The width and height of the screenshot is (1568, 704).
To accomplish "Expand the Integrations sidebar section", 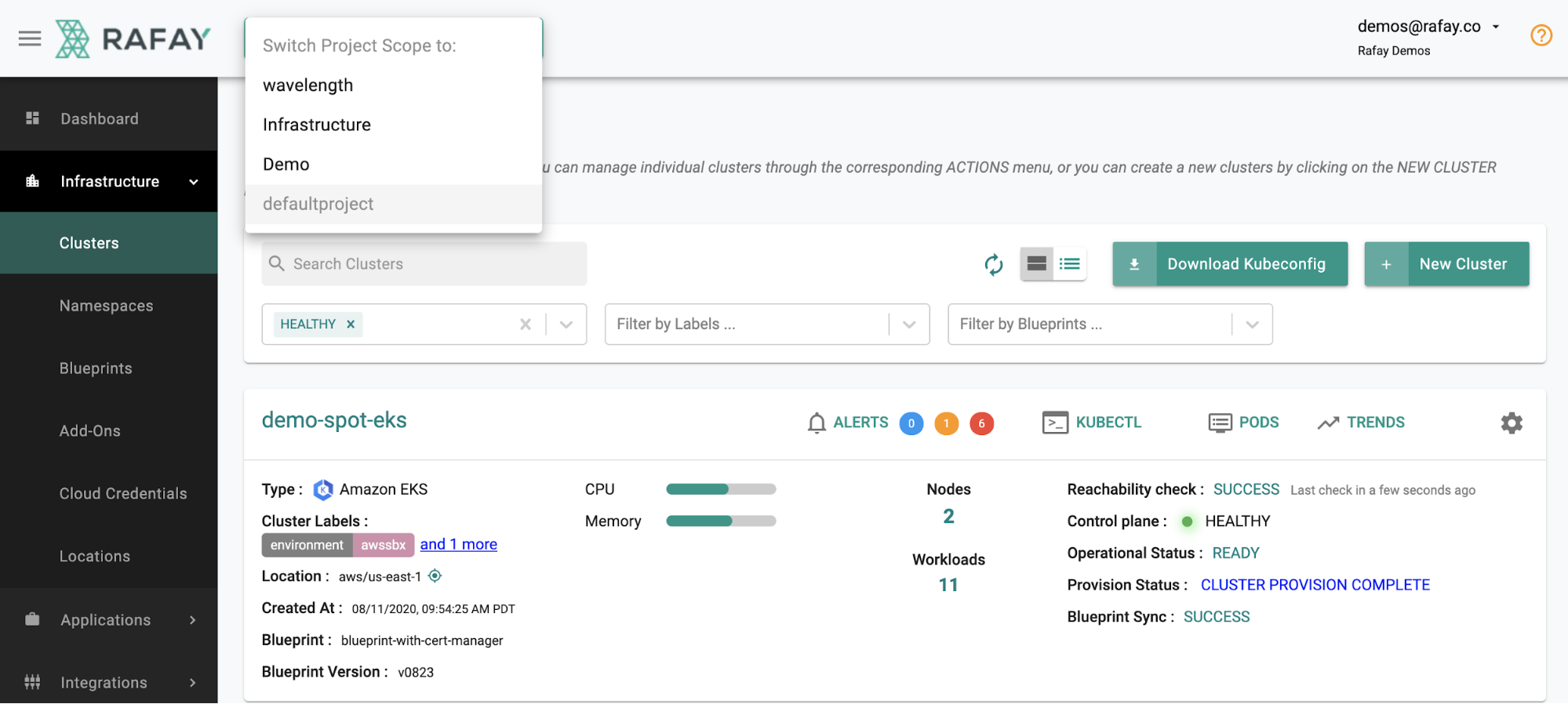I will (193, 683).
